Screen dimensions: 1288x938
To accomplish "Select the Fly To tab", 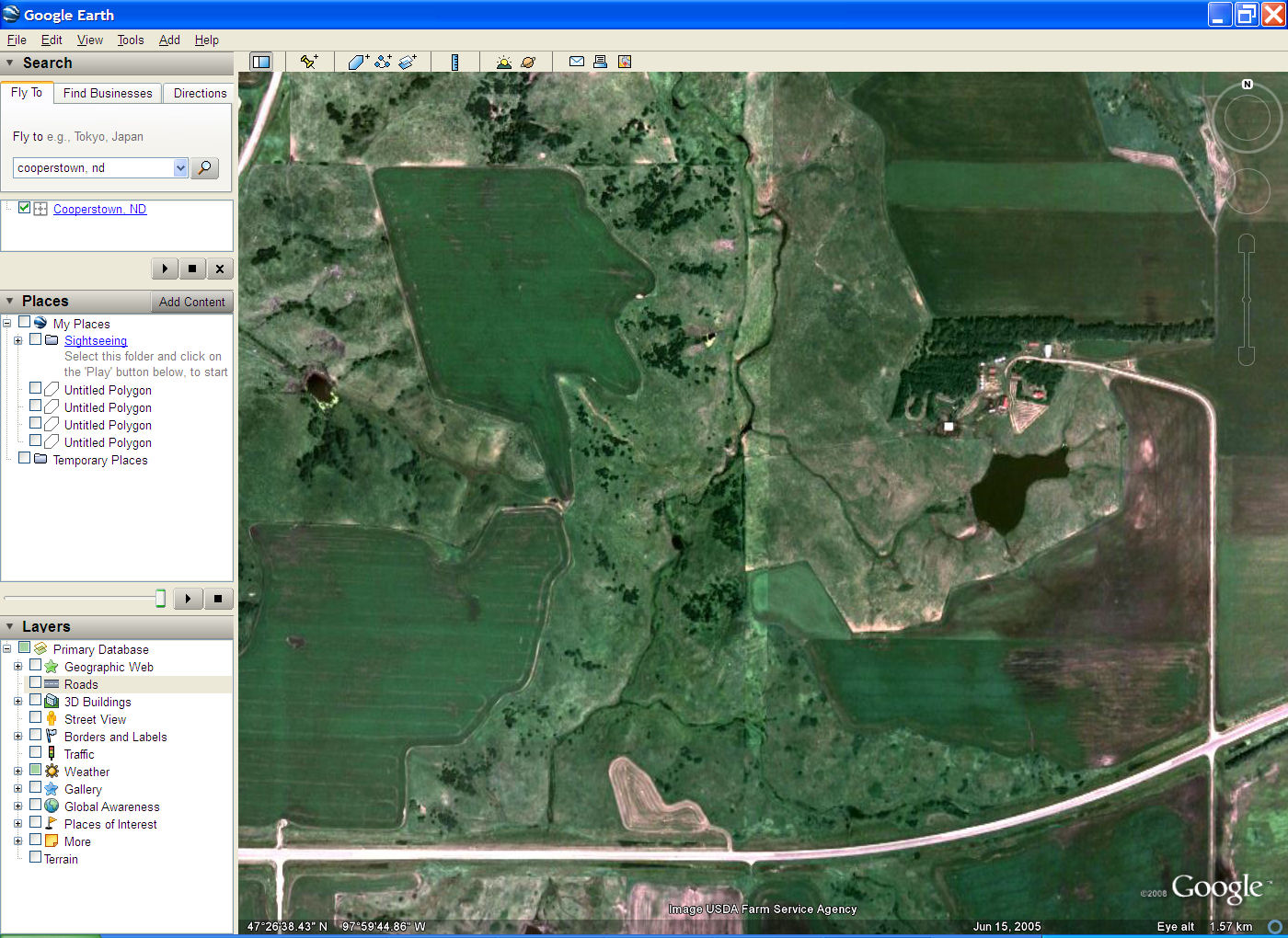I will (x=27, y=92).
